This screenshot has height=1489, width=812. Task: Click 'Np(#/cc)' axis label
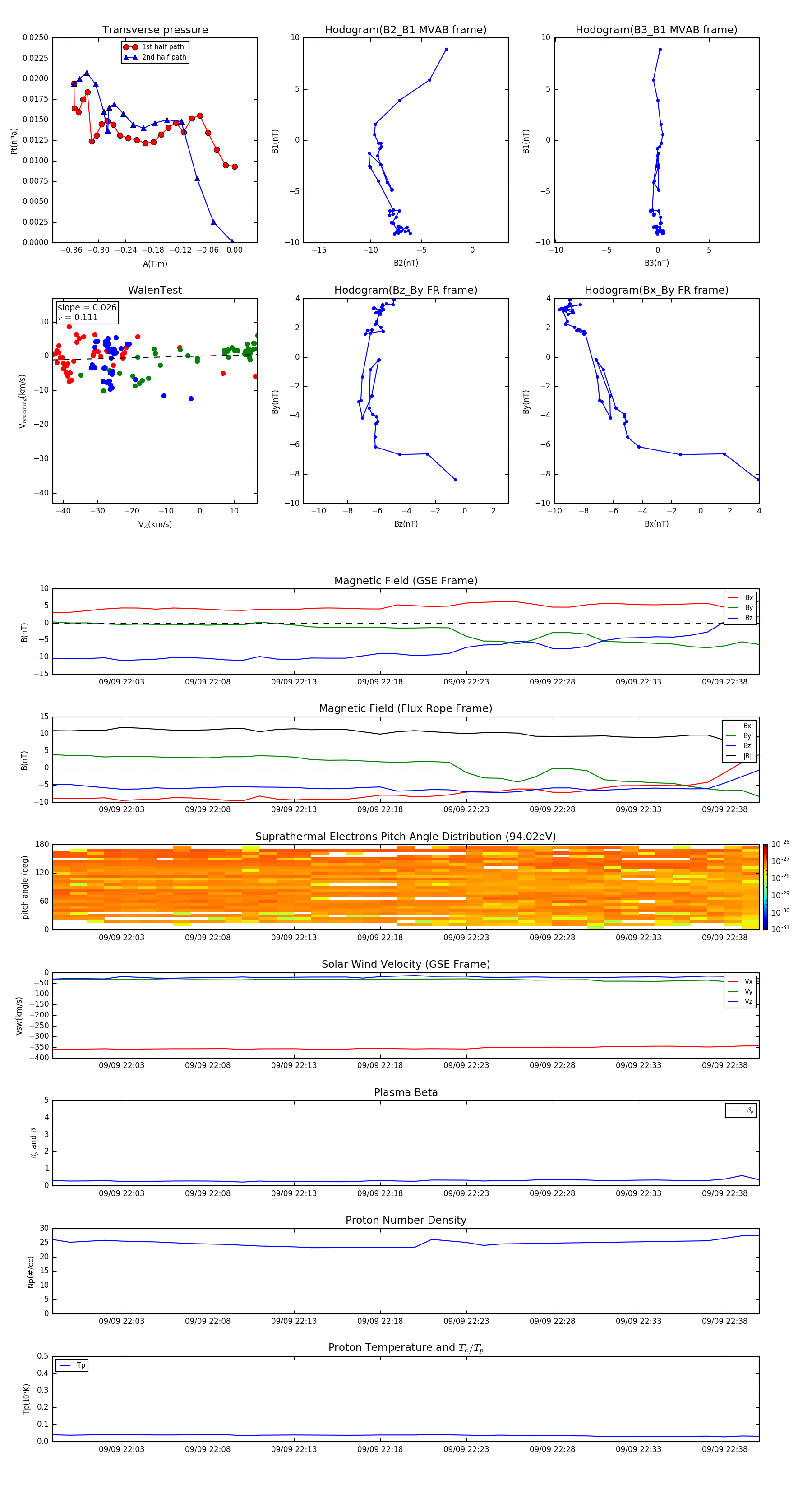(x=31, y=1271)
